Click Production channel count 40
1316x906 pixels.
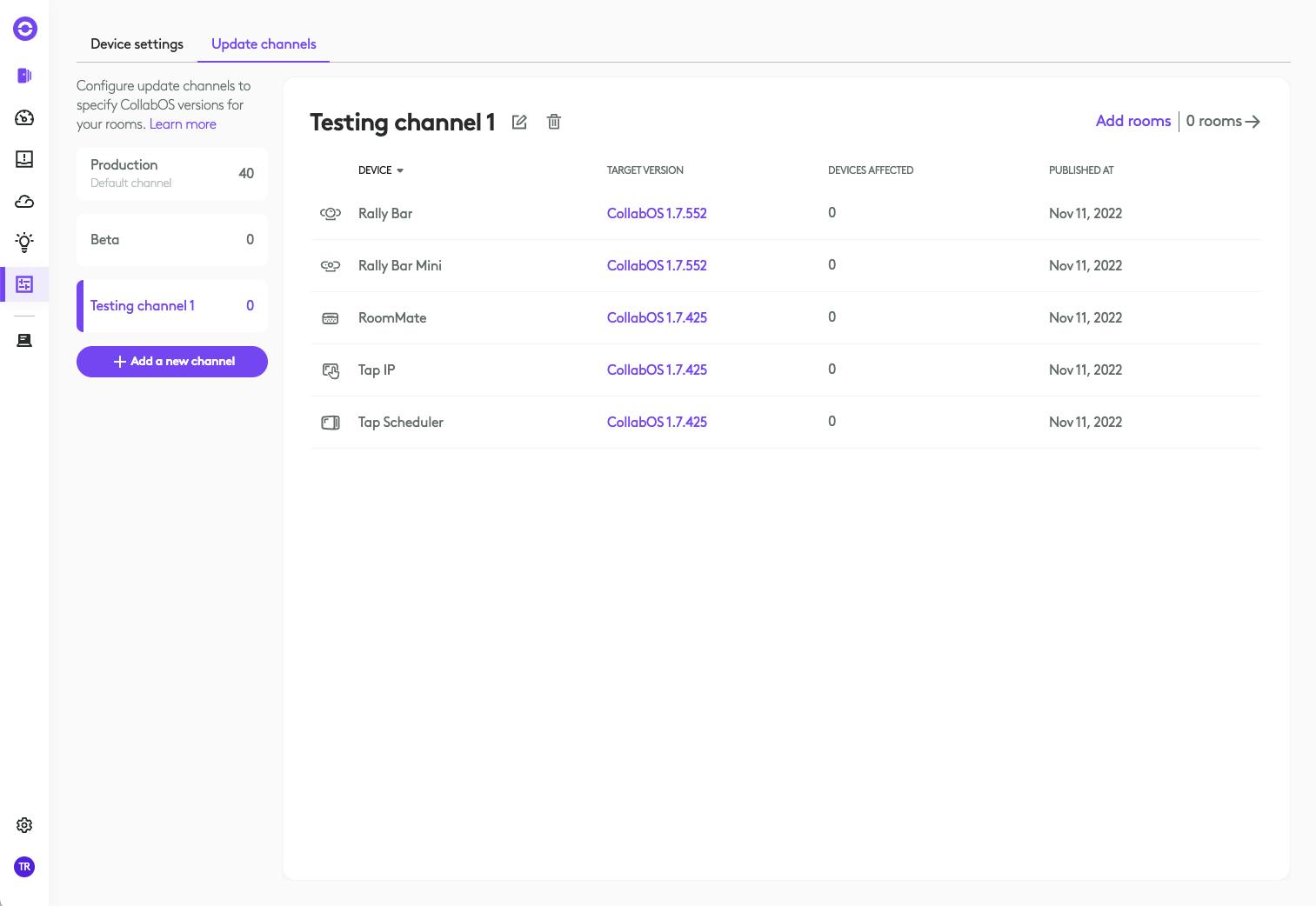[x=246, y=173]
